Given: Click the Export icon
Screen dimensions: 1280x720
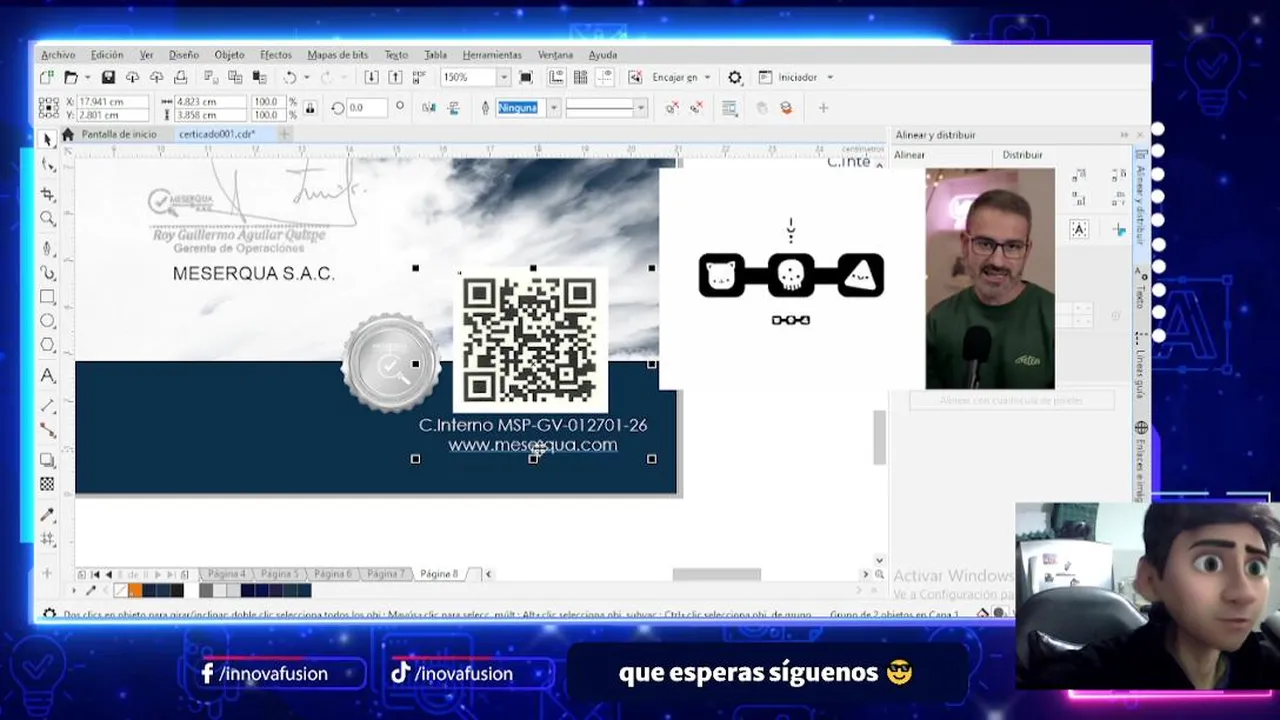Looking at the screenshot, I should click(395, 77).
